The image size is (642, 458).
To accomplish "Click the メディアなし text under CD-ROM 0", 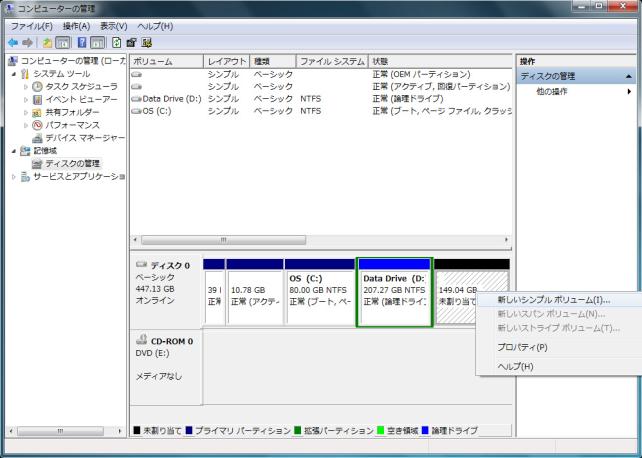I will tap(158, 376).
